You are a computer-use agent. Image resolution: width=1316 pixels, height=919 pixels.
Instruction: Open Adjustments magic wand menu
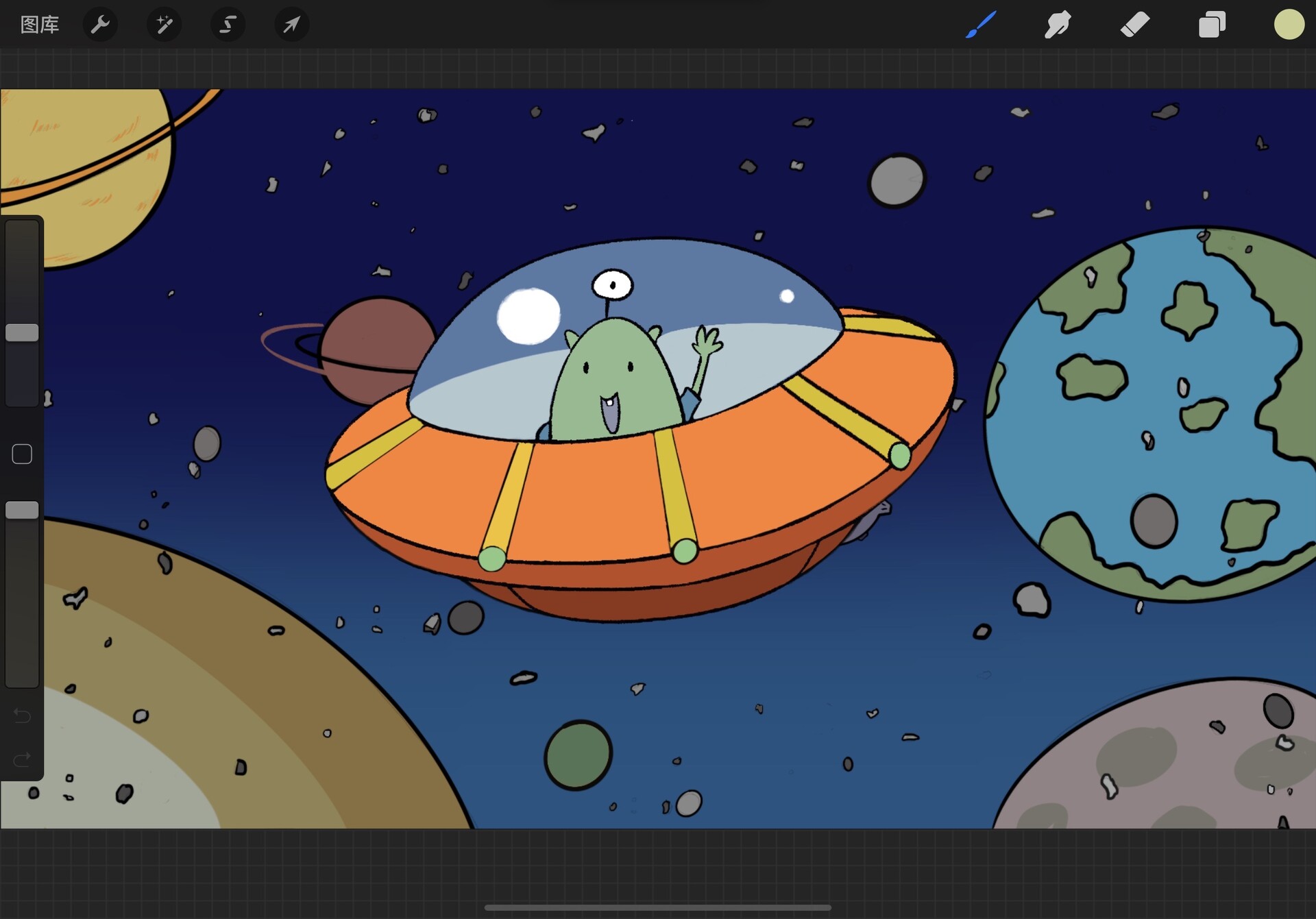[x=164, y=25]
